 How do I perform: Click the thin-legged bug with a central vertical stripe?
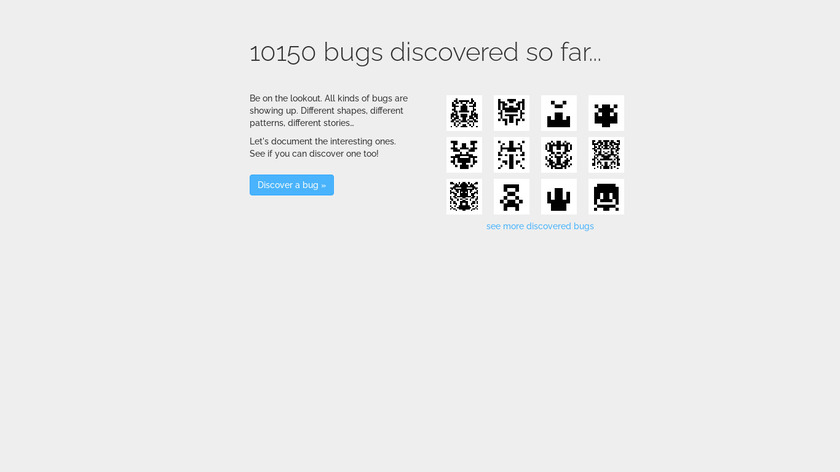[x=512, y=155]
